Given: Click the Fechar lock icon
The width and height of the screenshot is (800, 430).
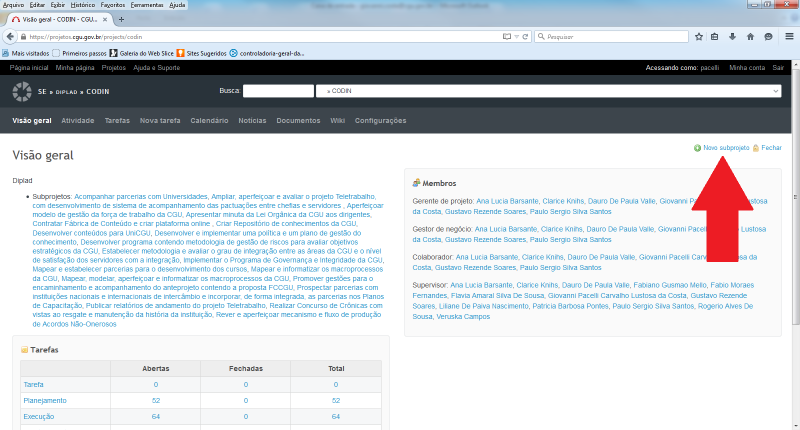Looking at the screenshot, I should pos(756,147).
